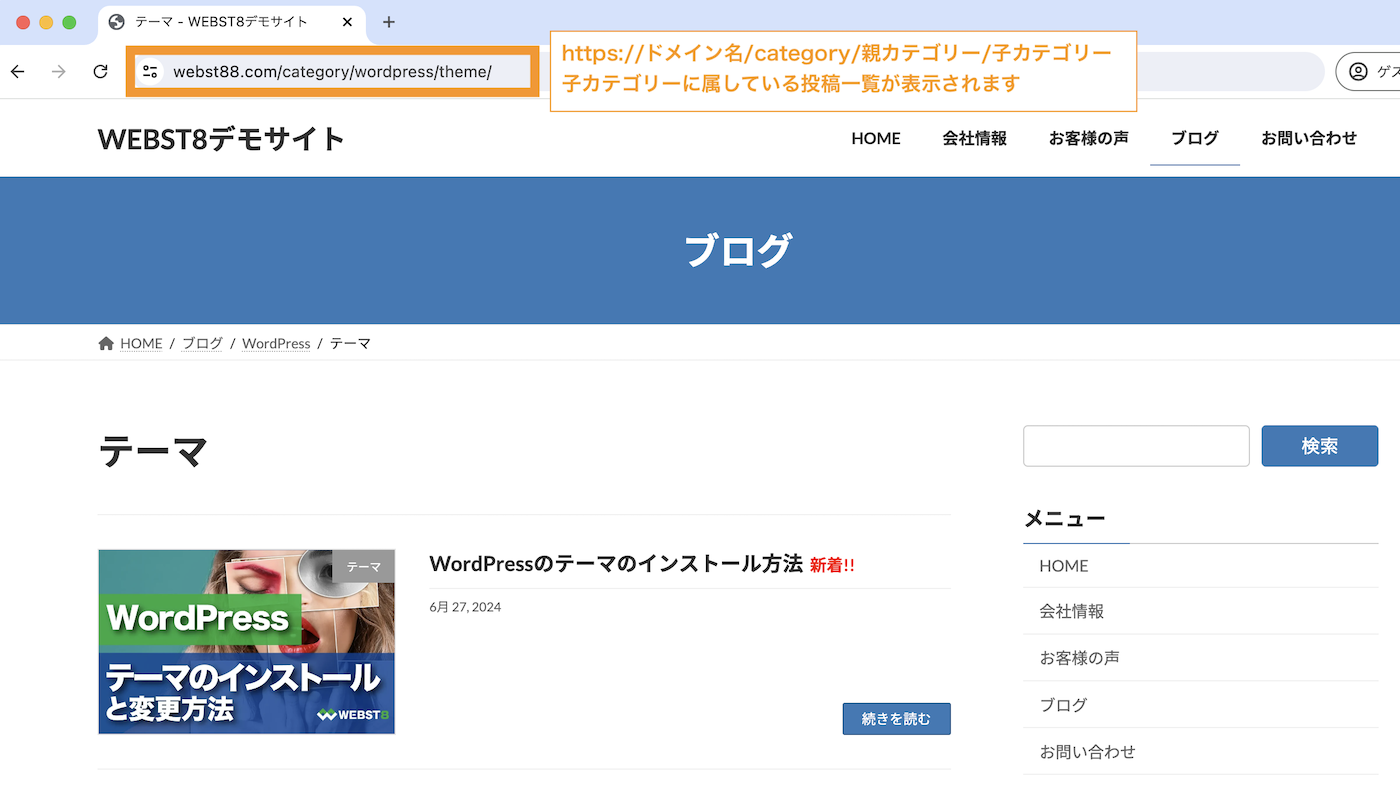Click ブログ breadcrumb link
Viewport: 1400px width, 806px height.
click(x=202, y=343)
